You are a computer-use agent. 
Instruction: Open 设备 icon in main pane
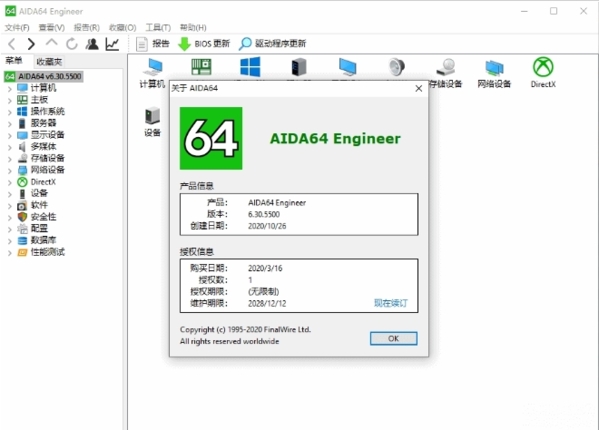coord(152,122)
